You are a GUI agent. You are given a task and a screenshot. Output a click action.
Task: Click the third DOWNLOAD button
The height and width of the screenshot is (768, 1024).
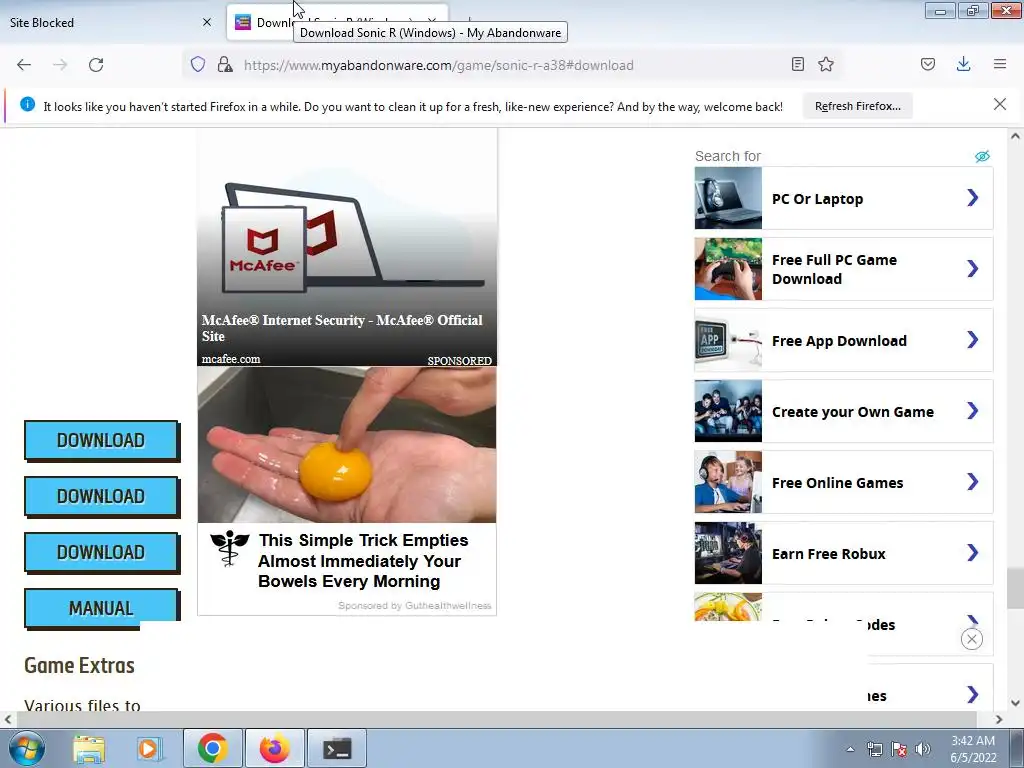point(101,552)
